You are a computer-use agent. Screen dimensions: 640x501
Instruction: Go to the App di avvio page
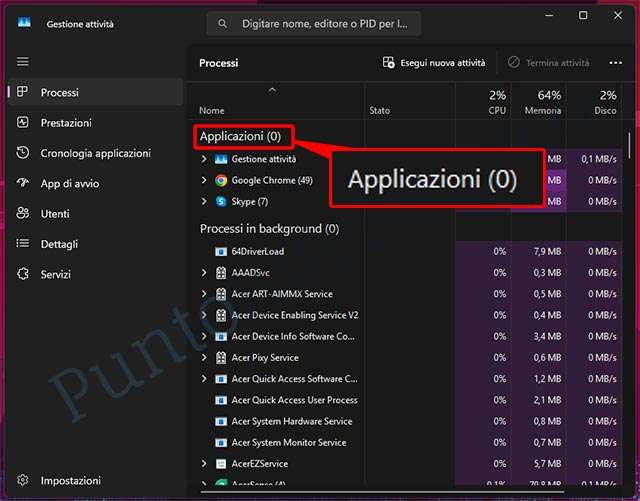point(69,183)
